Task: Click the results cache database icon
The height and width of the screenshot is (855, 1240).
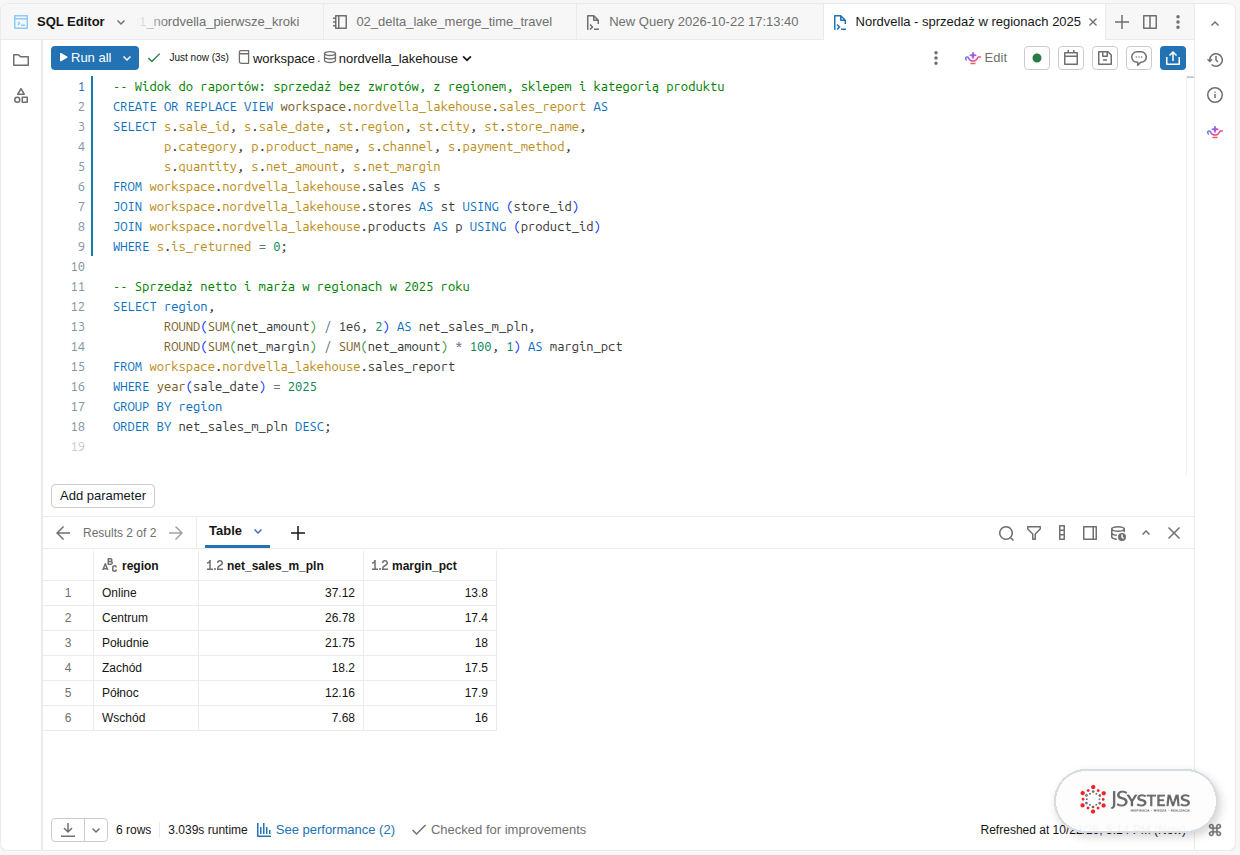Action: (1119, 533)
